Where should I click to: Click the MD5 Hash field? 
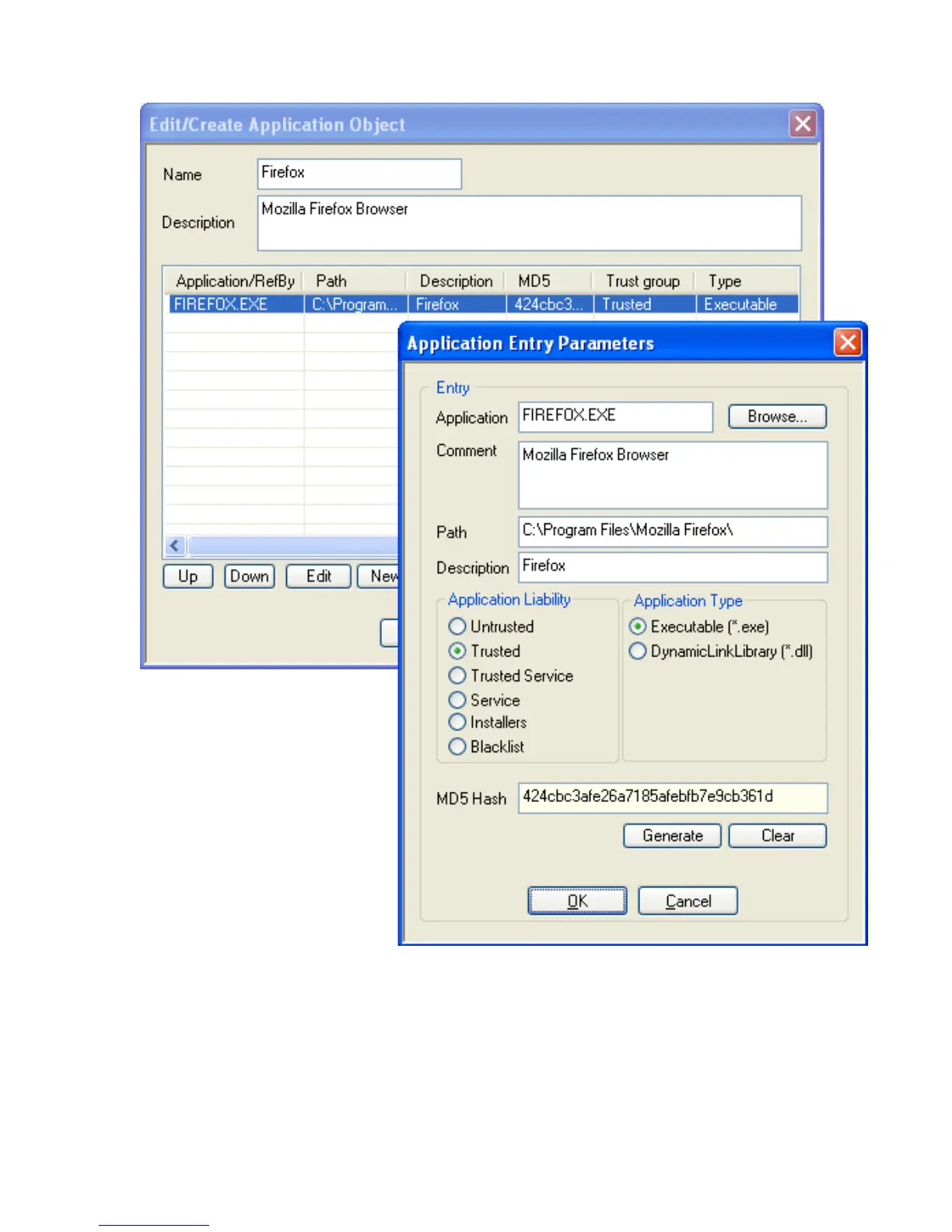pos(673,797)
